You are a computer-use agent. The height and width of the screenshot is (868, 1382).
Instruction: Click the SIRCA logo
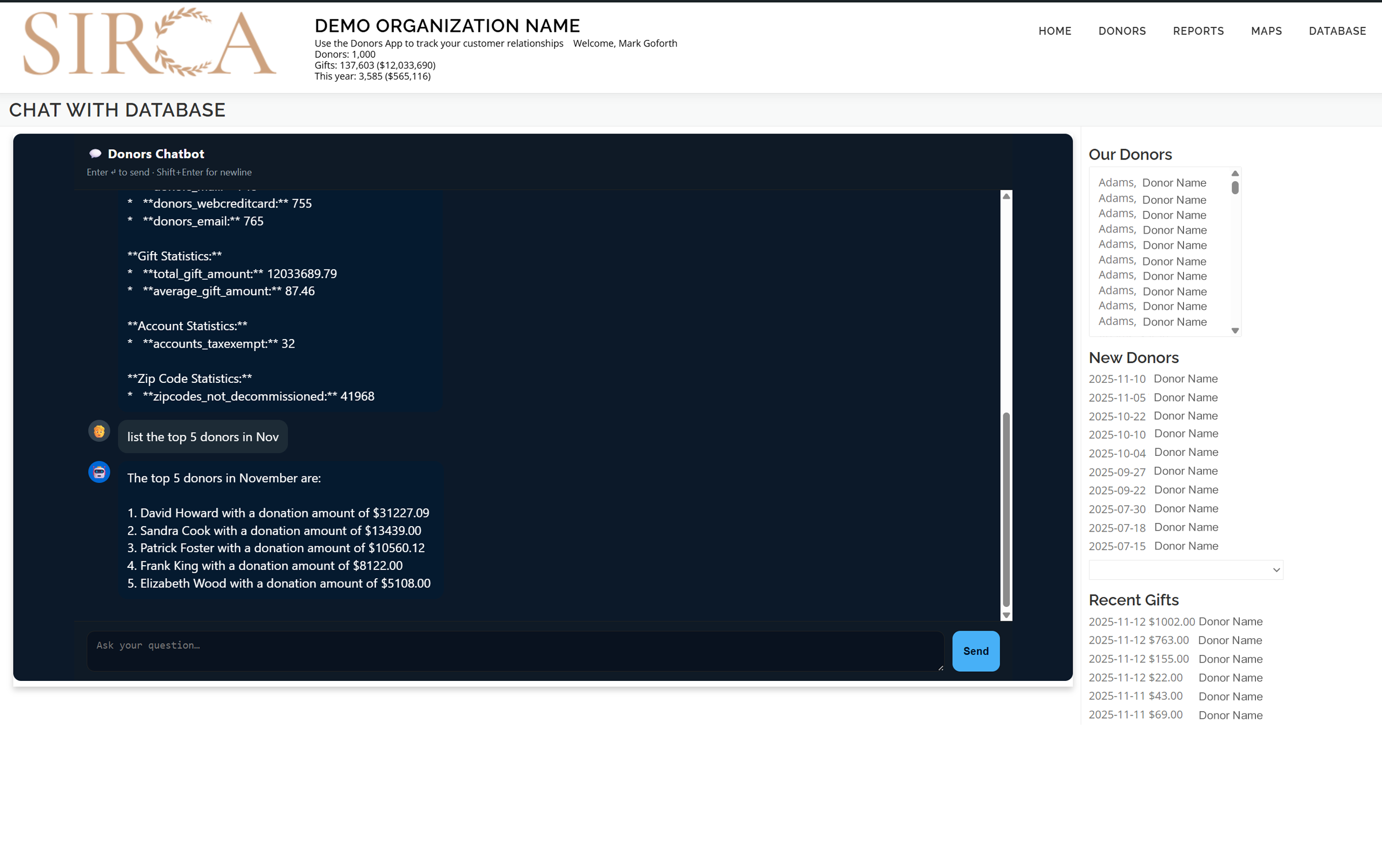point(149,42)
